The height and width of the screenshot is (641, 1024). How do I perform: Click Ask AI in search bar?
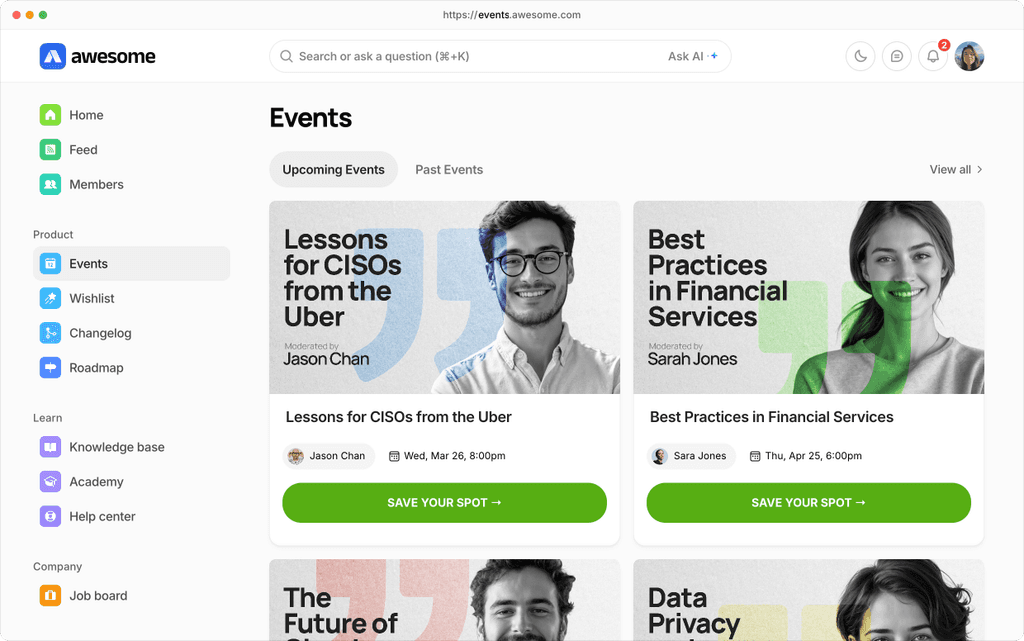point(692,57)
